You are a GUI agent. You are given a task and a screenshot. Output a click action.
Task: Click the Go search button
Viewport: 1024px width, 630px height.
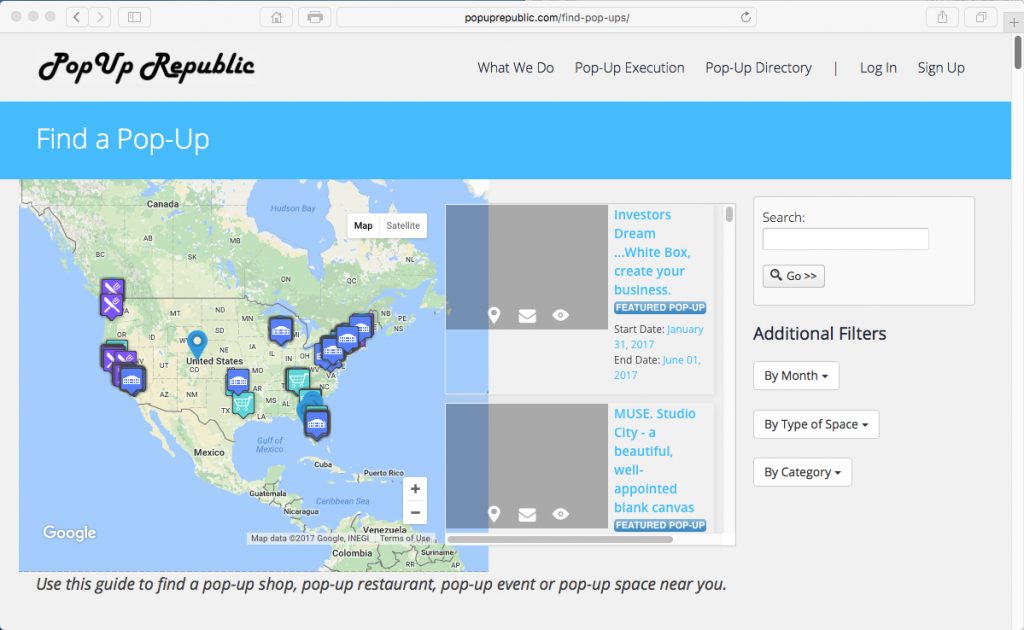pos(793,275)
